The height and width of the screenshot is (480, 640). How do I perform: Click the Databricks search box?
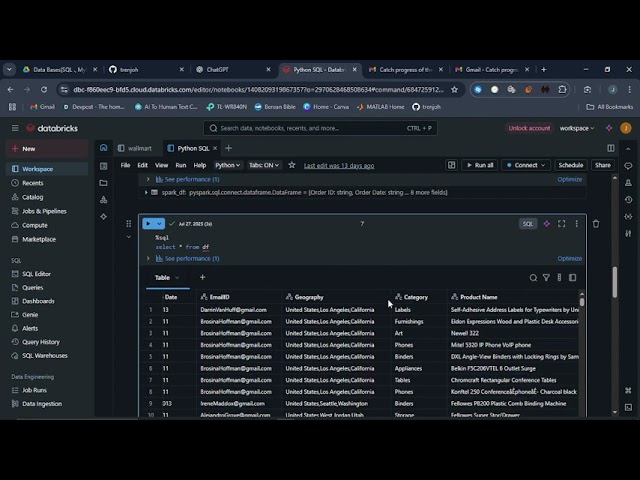[320, 128]
